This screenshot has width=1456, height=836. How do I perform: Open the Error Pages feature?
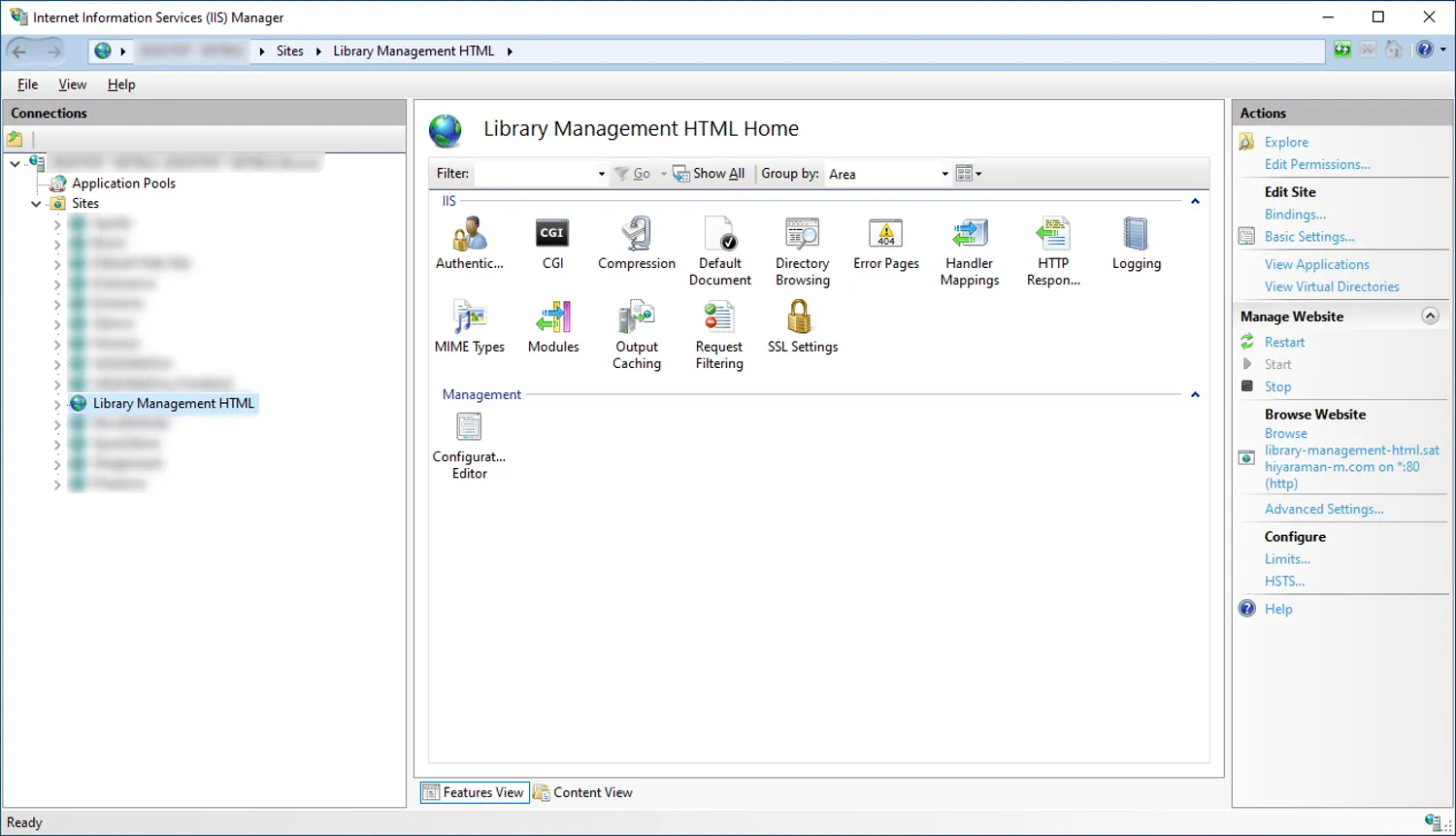coord(886,243)
